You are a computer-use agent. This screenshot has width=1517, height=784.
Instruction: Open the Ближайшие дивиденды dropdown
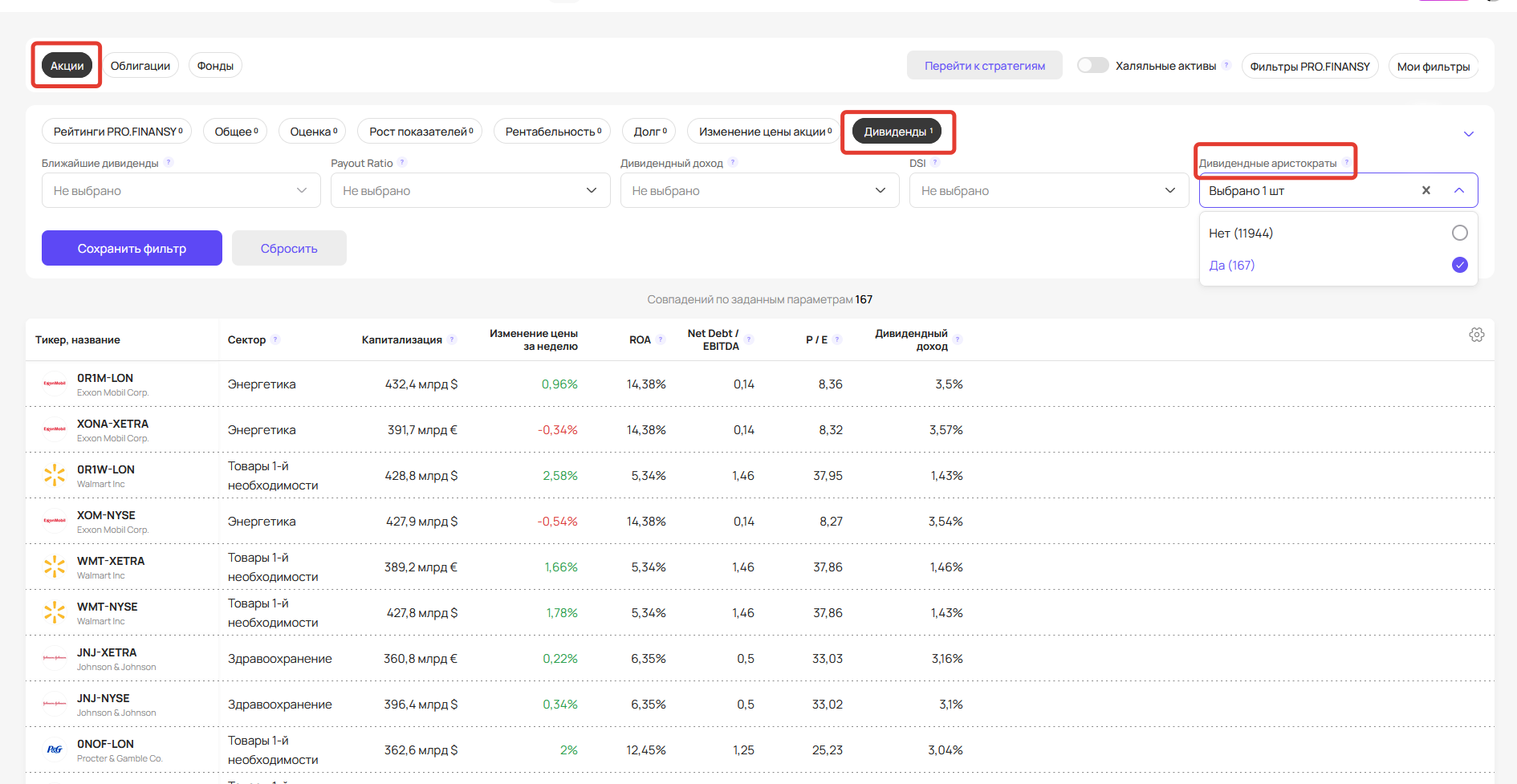click(181, 190)
